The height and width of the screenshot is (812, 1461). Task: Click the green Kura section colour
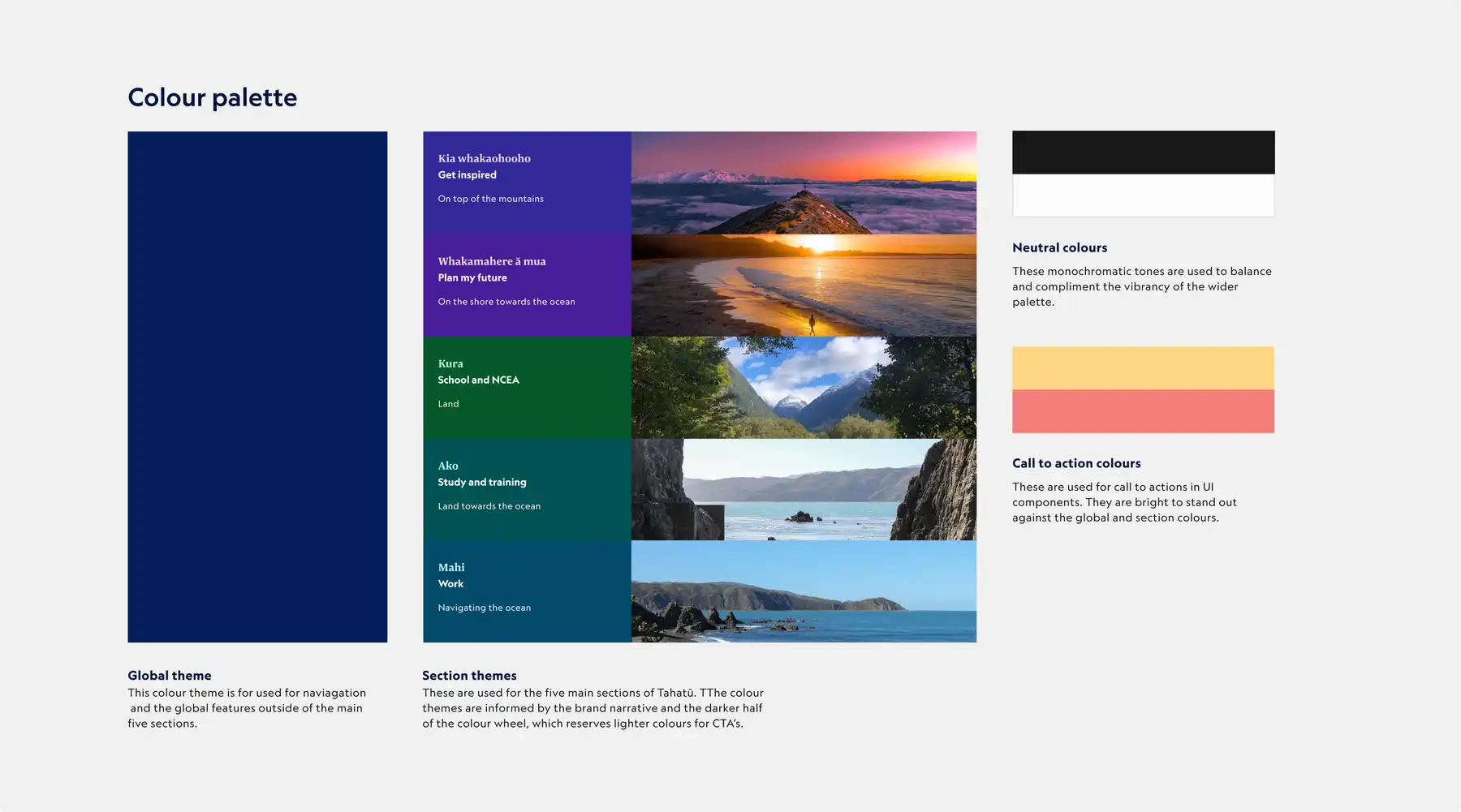tap(526, 388)
